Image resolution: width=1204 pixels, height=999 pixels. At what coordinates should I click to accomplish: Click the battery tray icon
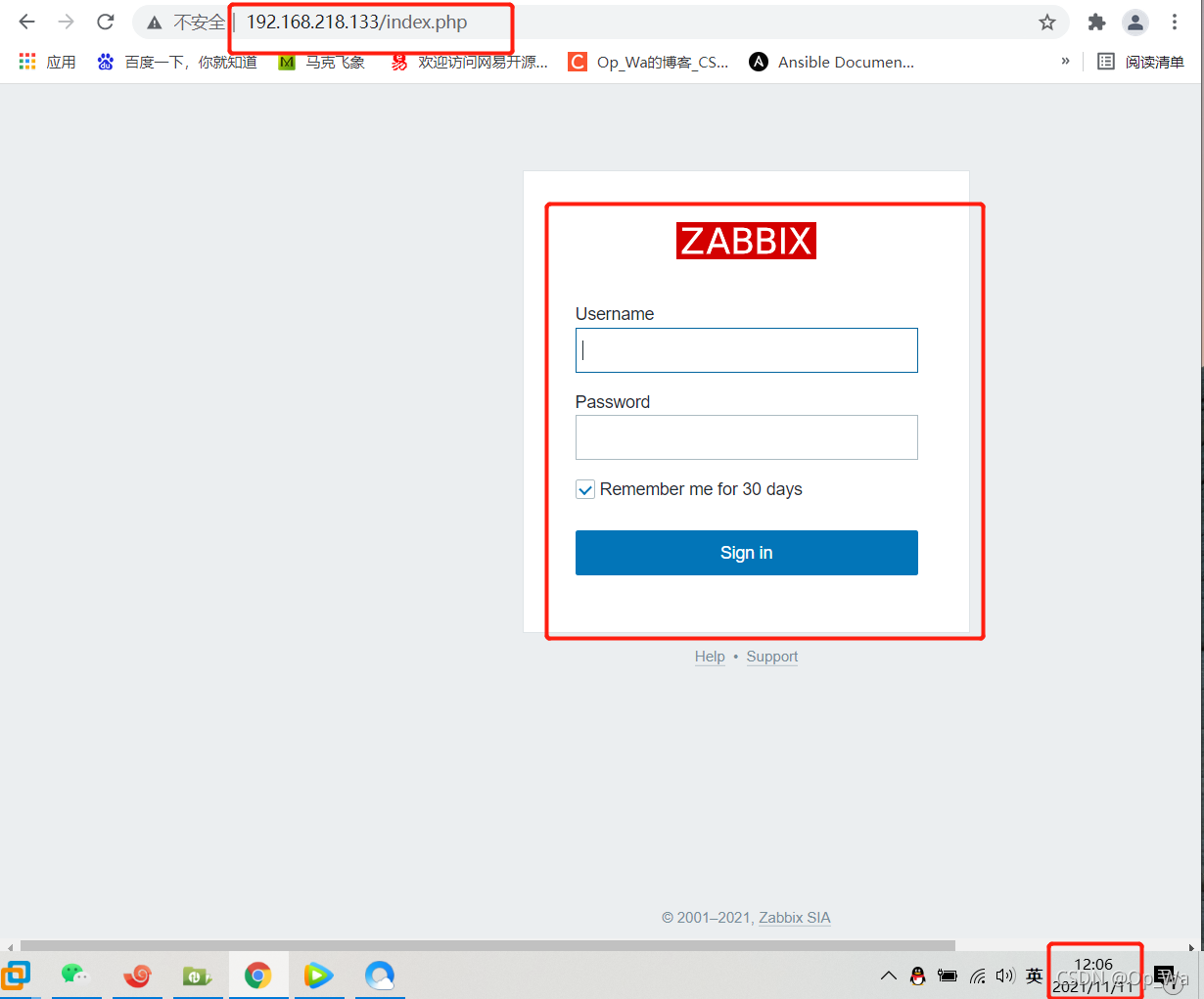point(948,976)
